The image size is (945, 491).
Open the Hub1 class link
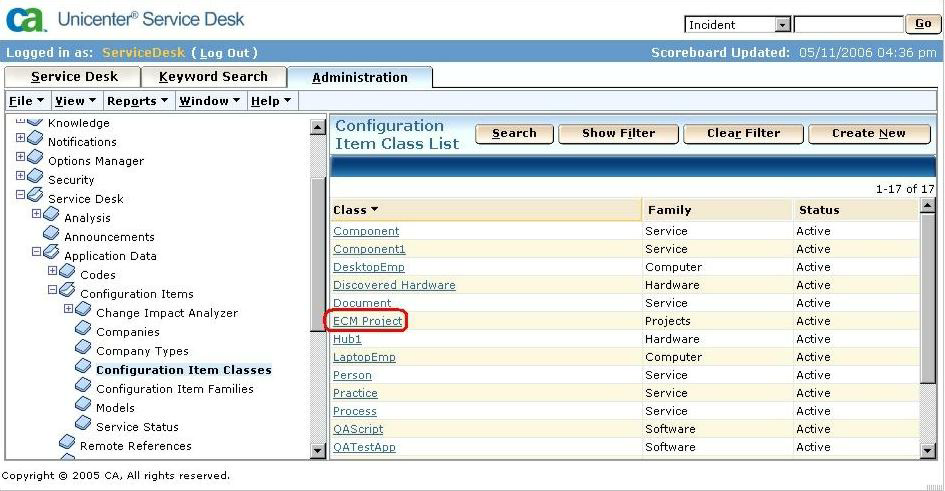347,339
